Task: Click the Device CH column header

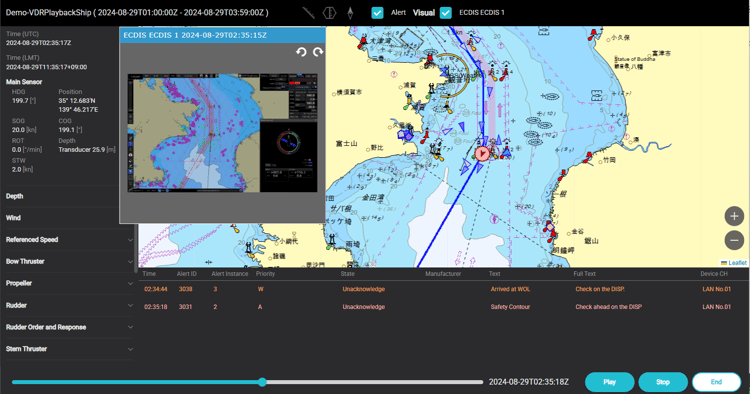Action: 714,274
